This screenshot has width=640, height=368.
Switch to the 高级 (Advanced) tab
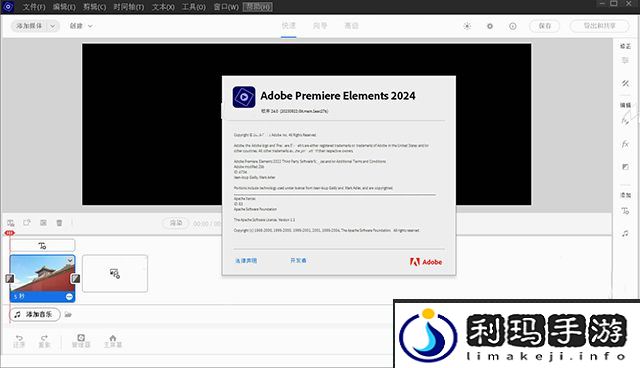(351, 26)
